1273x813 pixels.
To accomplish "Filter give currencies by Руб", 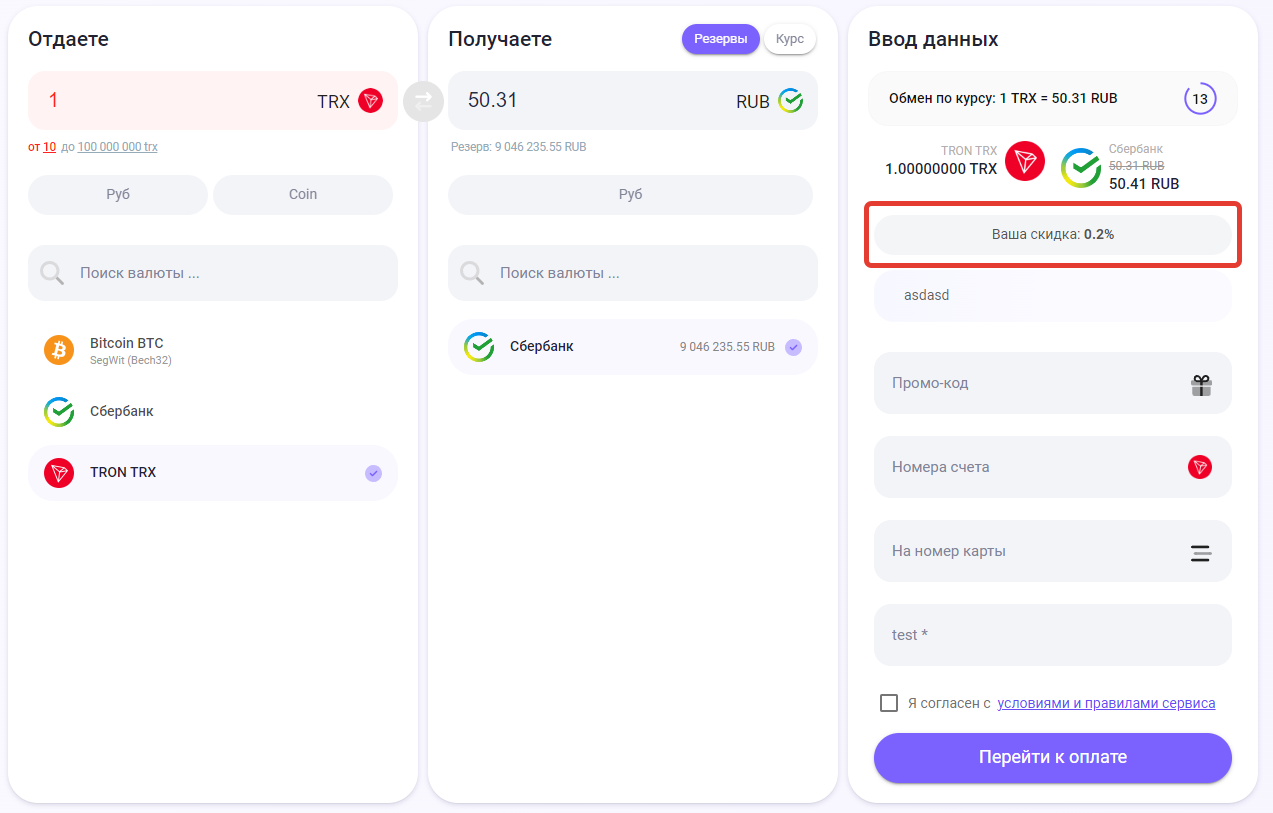I will coord(118,195).
